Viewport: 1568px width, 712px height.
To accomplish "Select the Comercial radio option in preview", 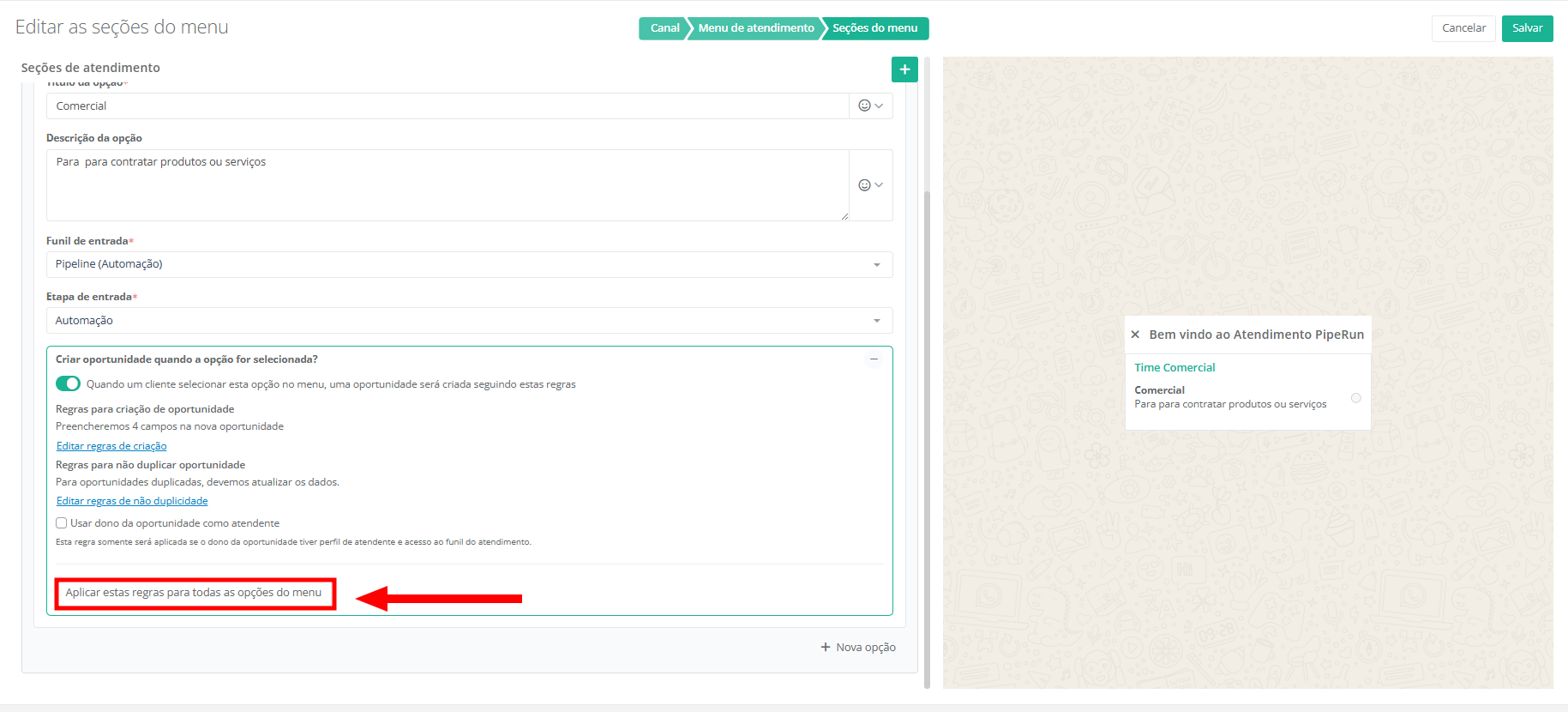I will point(1355,398).
